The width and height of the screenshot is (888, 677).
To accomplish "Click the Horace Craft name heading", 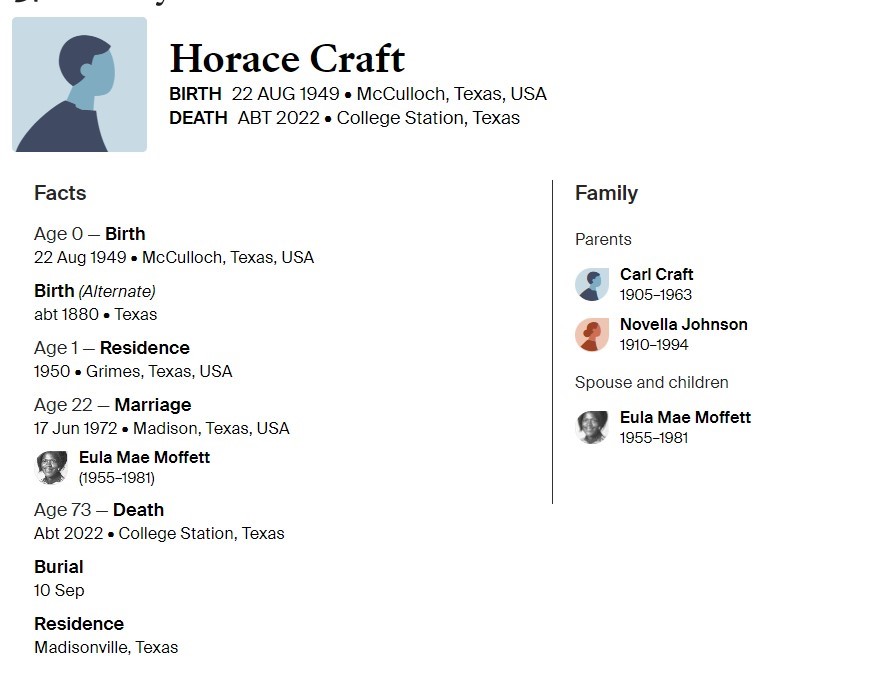I will [x=287, y=58].
